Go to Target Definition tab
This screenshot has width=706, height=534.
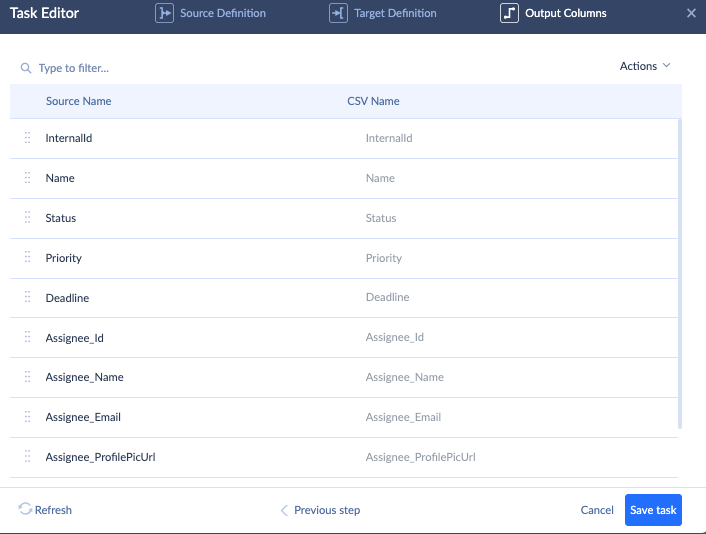click(x=383, y=13)
